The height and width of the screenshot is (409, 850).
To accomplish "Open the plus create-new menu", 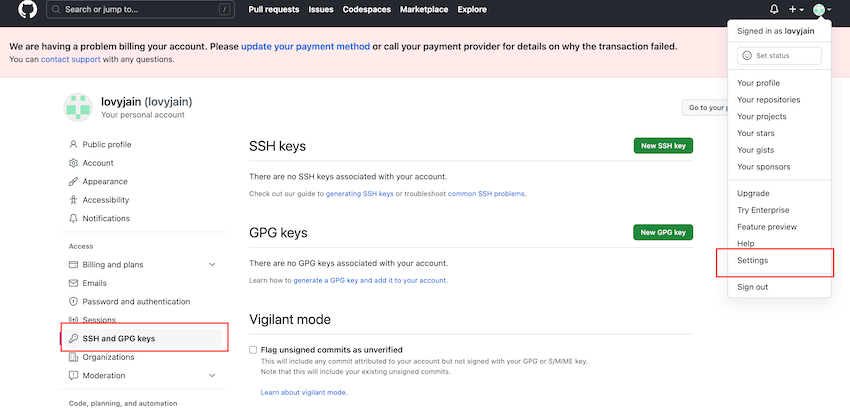I will [796, 9].
